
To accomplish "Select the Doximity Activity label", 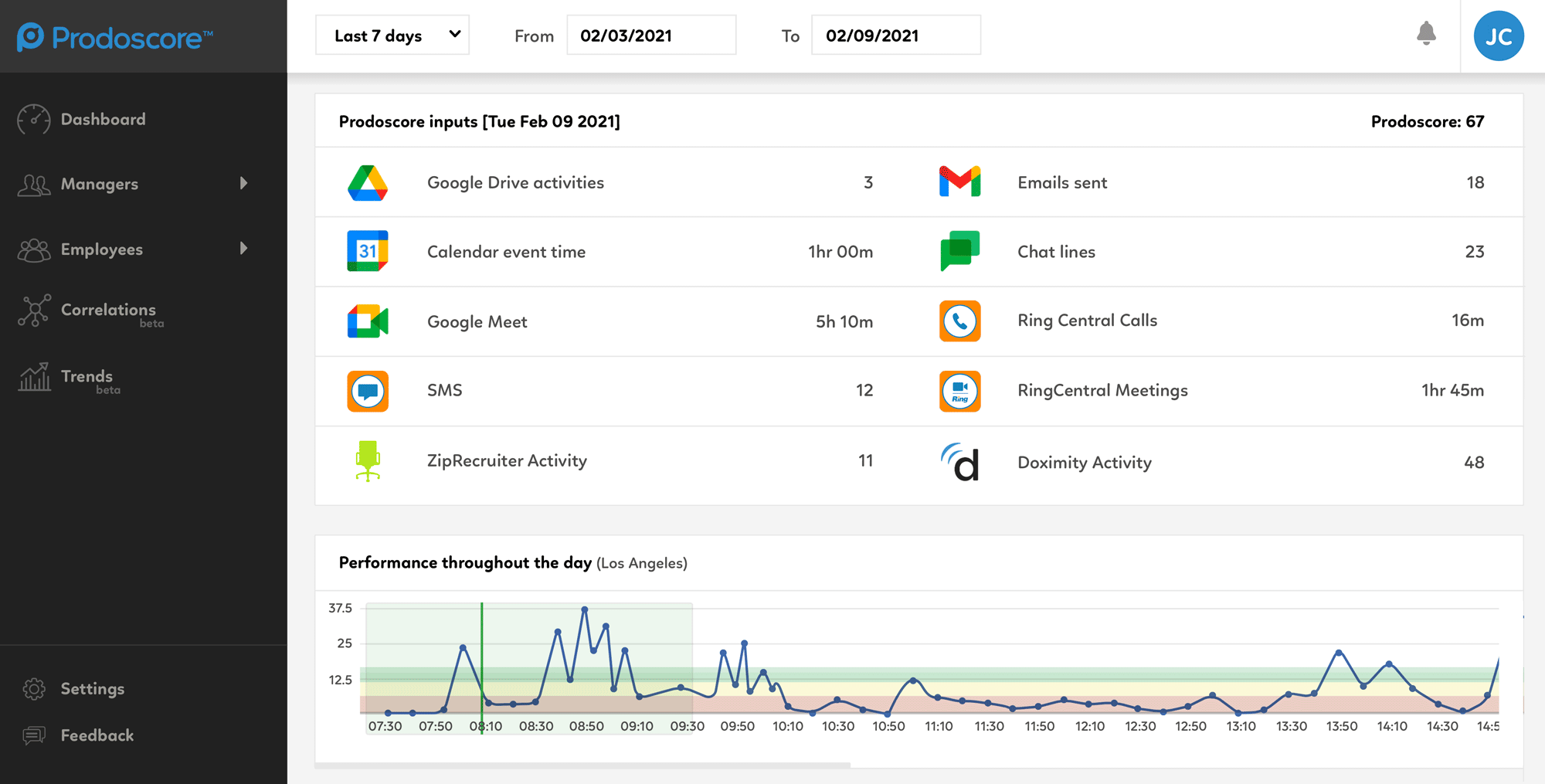I will (x=1085, y=463).
